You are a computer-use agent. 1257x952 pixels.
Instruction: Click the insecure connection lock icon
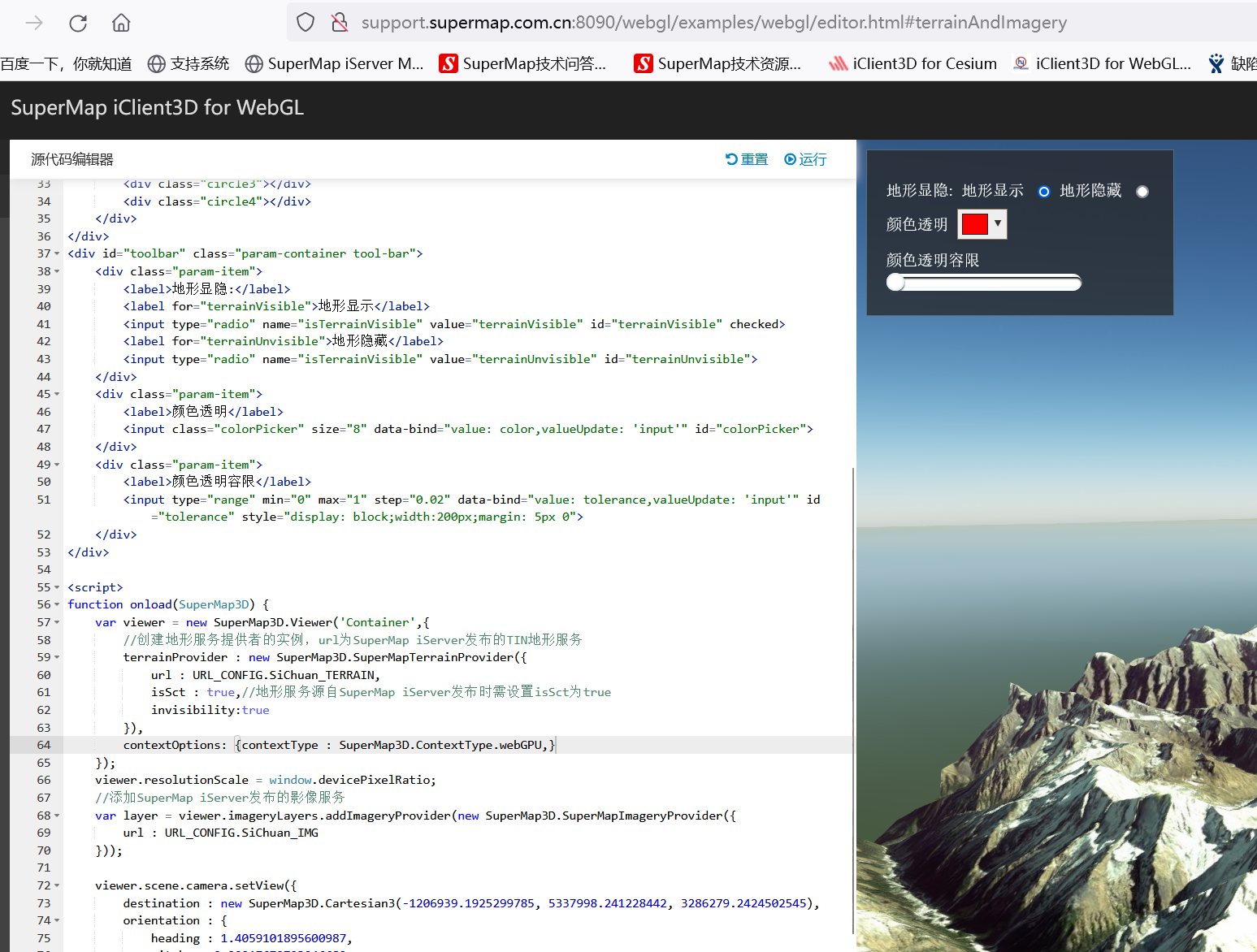point(340,23)
